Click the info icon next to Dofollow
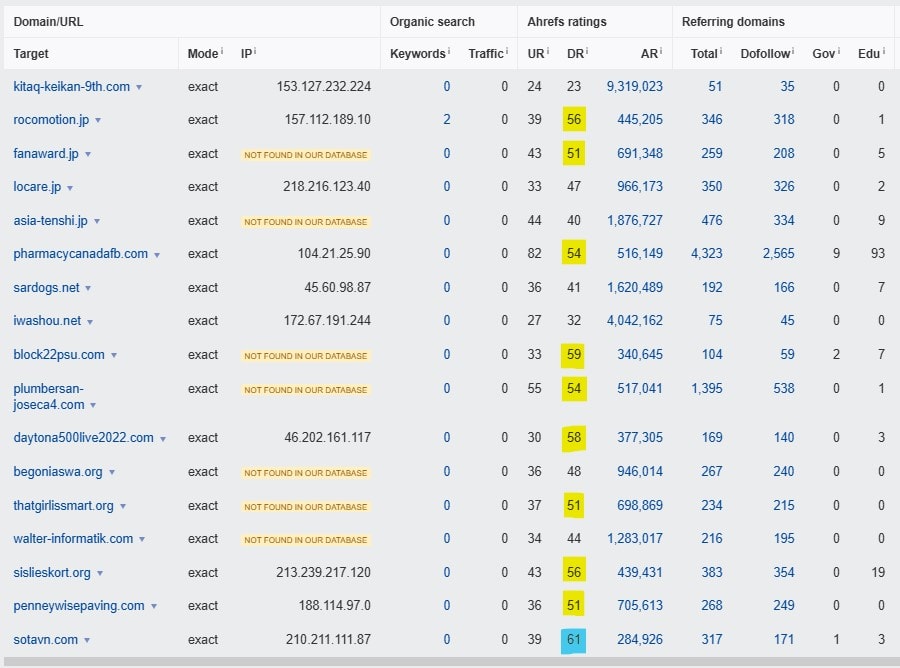This screenshot has width=900, height=668. [793, 51]
